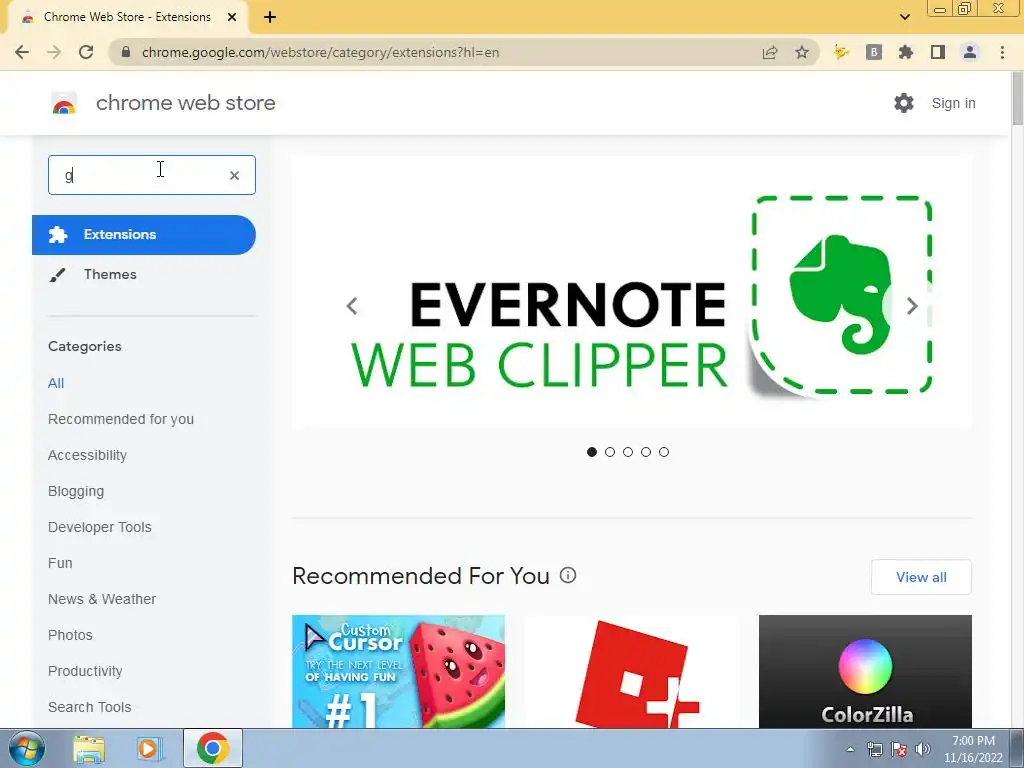Filter by All categories
Screen dimensions: 1024x768
[x=56, y=383]
